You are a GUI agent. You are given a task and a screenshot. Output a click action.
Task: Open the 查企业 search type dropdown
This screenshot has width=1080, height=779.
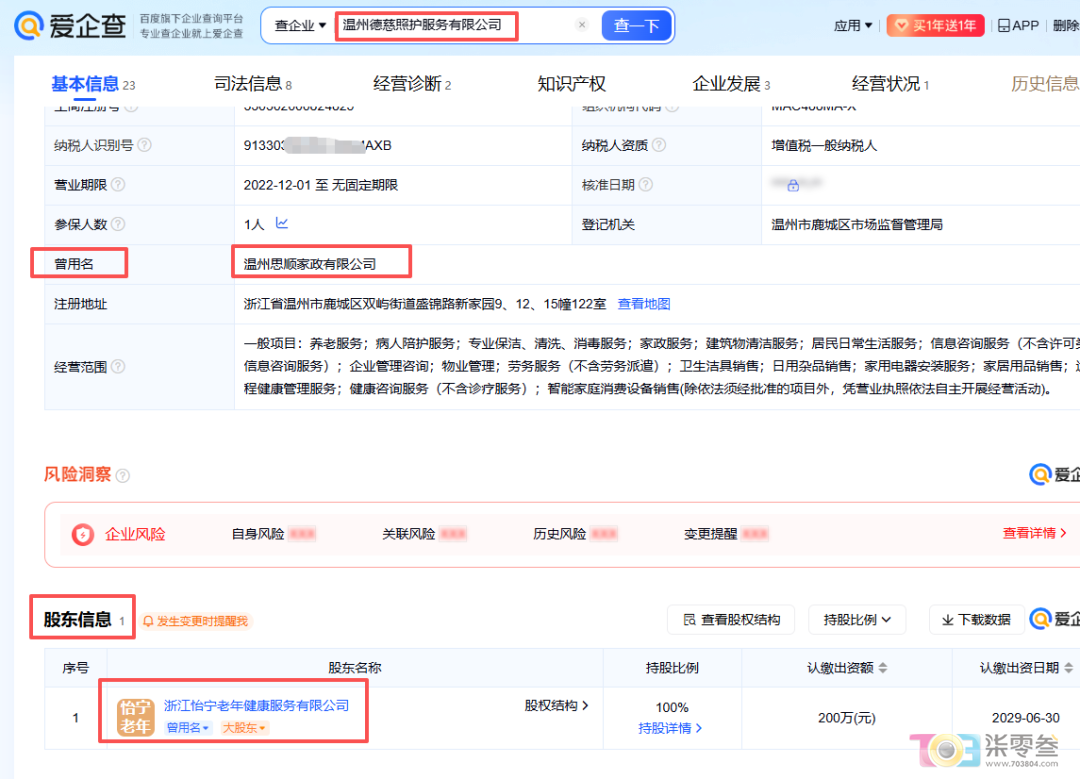(x=300, y=25)
